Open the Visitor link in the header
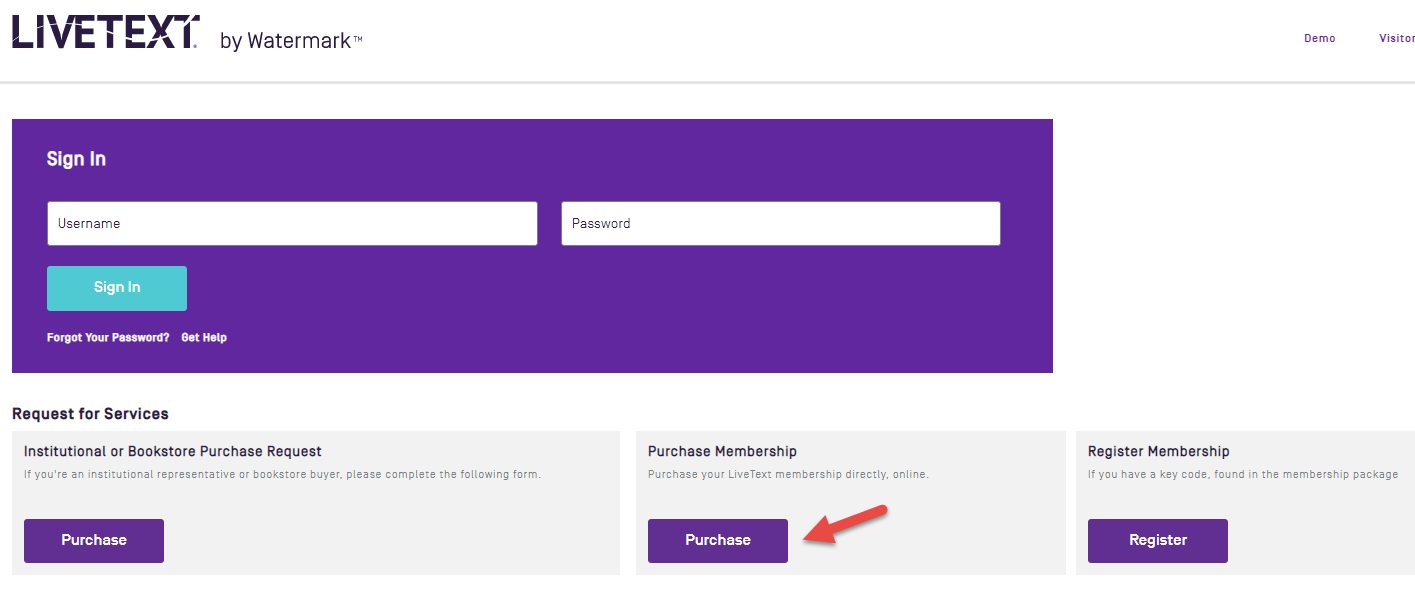This screenshot has height=593, width=1415. pyautogui.click(x=1397, y=38)
